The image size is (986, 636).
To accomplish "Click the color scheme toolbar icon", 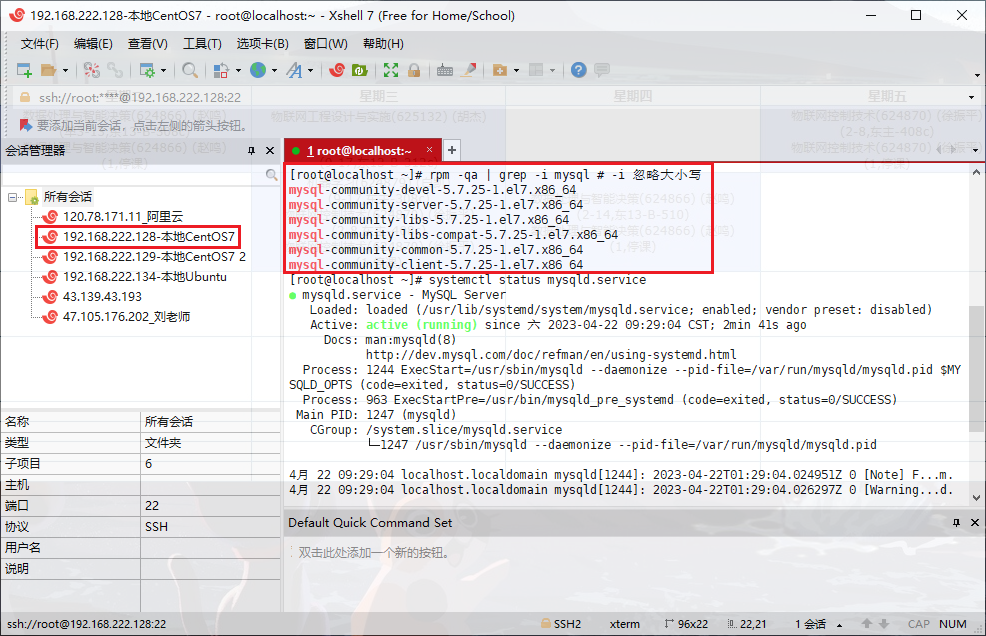I will (221, 70).
